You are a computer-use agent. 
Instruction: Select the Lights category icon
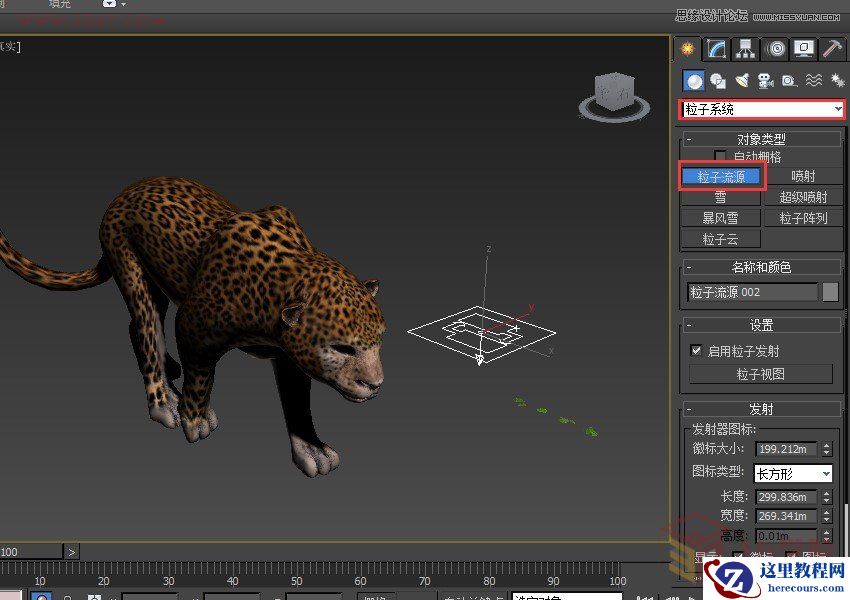coord(742,81)
